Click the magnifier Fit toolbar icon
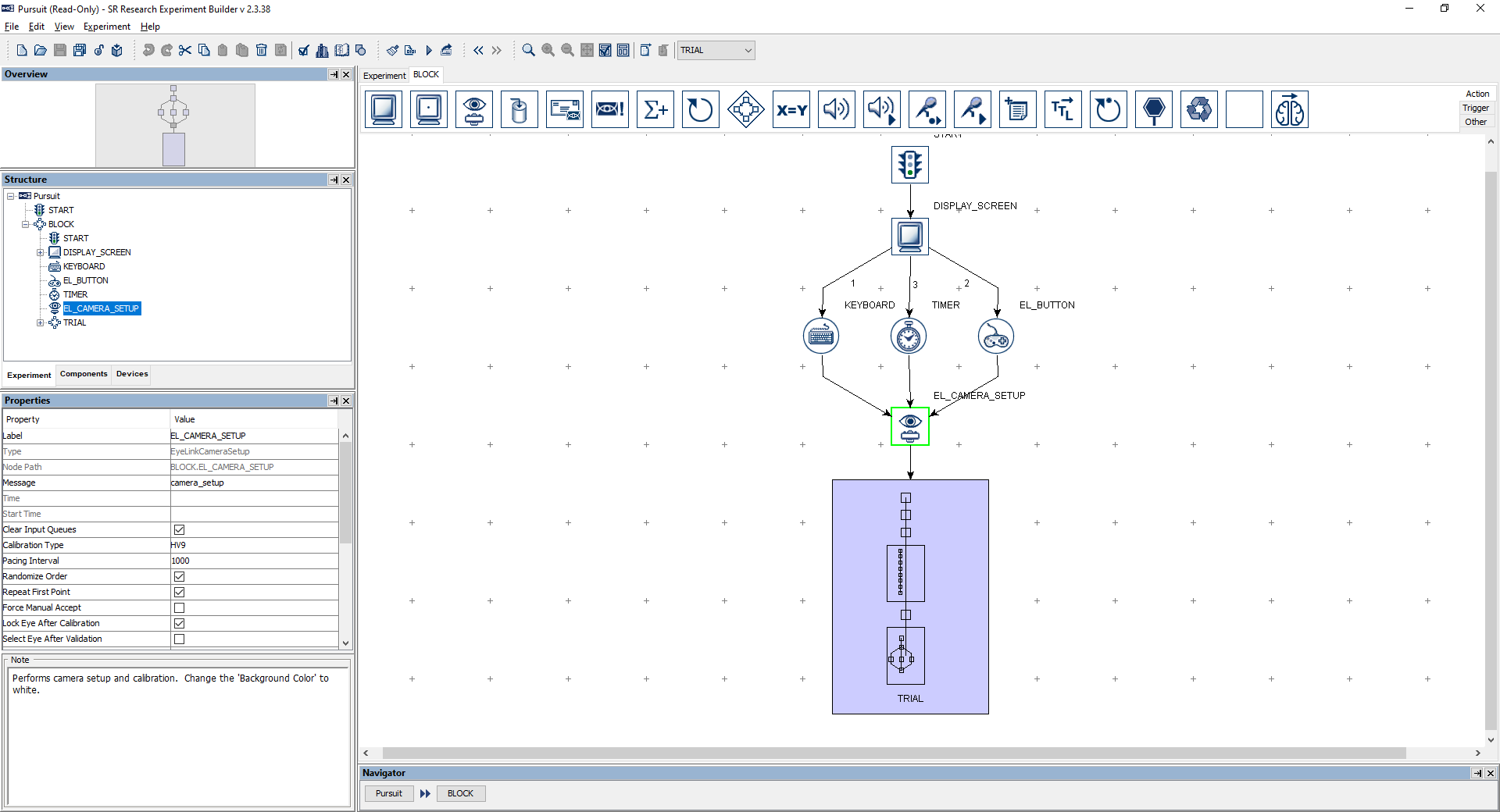The image size is (1500, 812). click(529, 50)
